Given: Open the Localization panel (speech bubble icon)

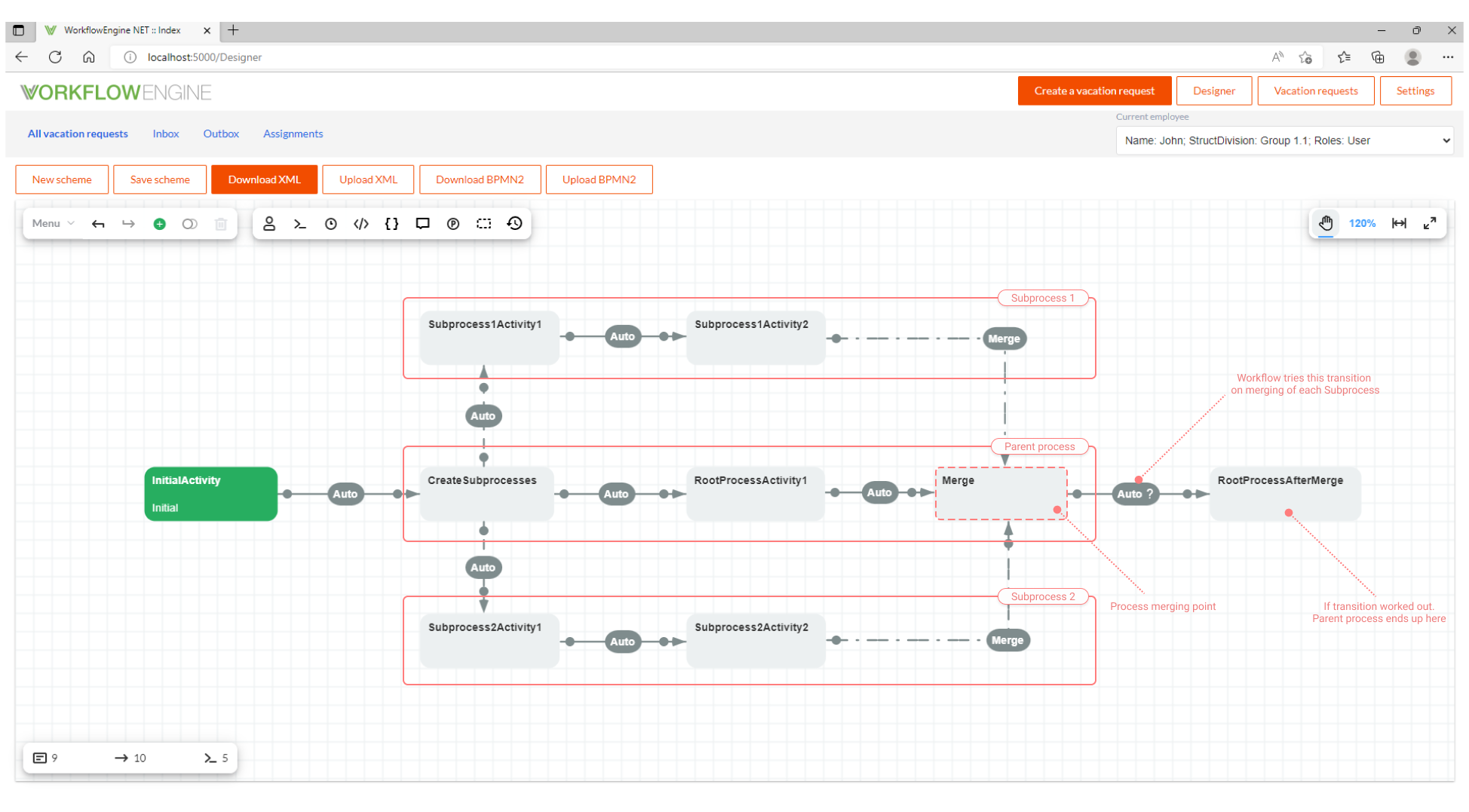Looking at the screenshot, I should (x=422, y=224).
